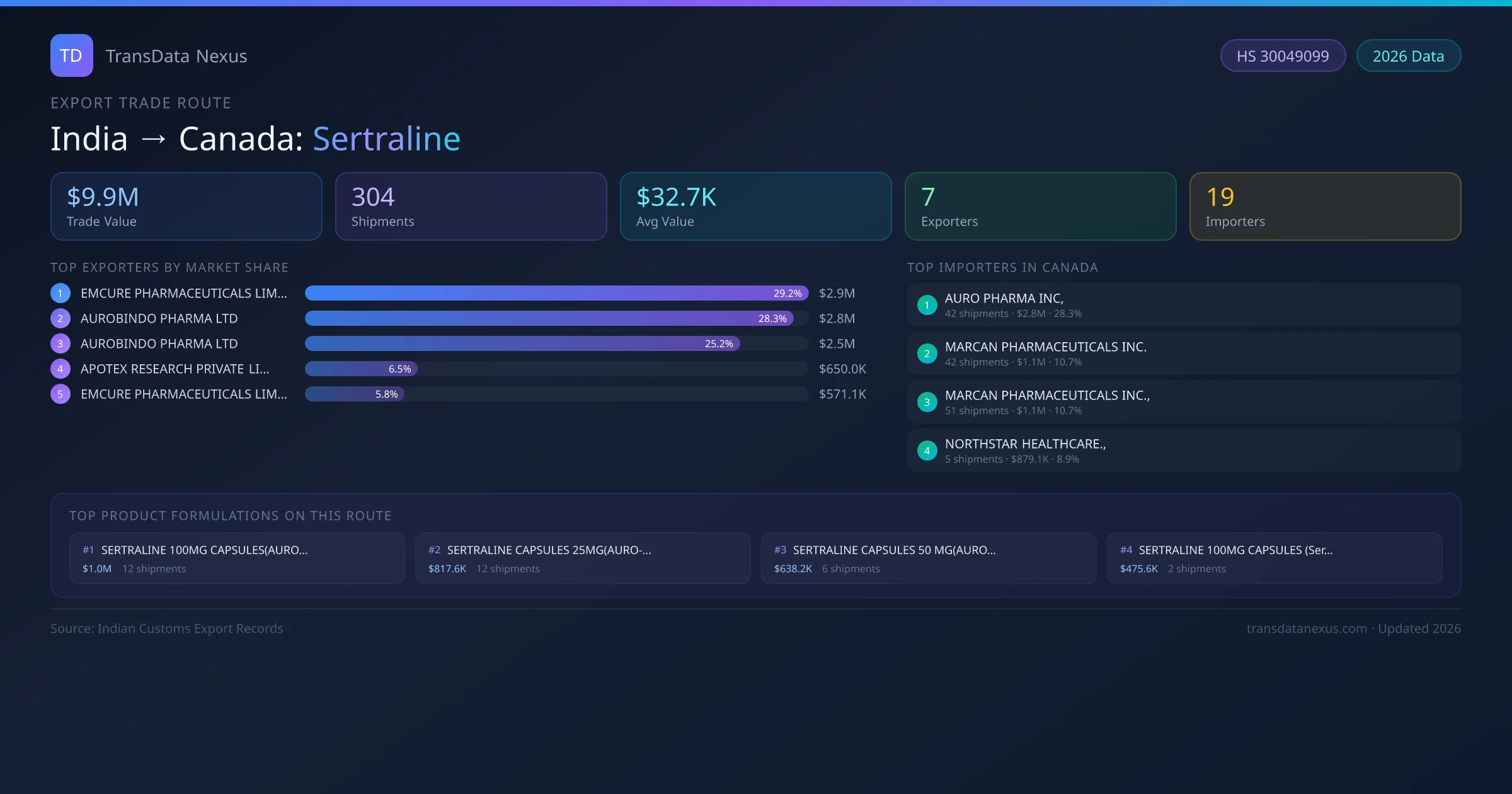1512x794 pixels.
Task: Click the 19 Importers card
Action: pos(1325,206)
